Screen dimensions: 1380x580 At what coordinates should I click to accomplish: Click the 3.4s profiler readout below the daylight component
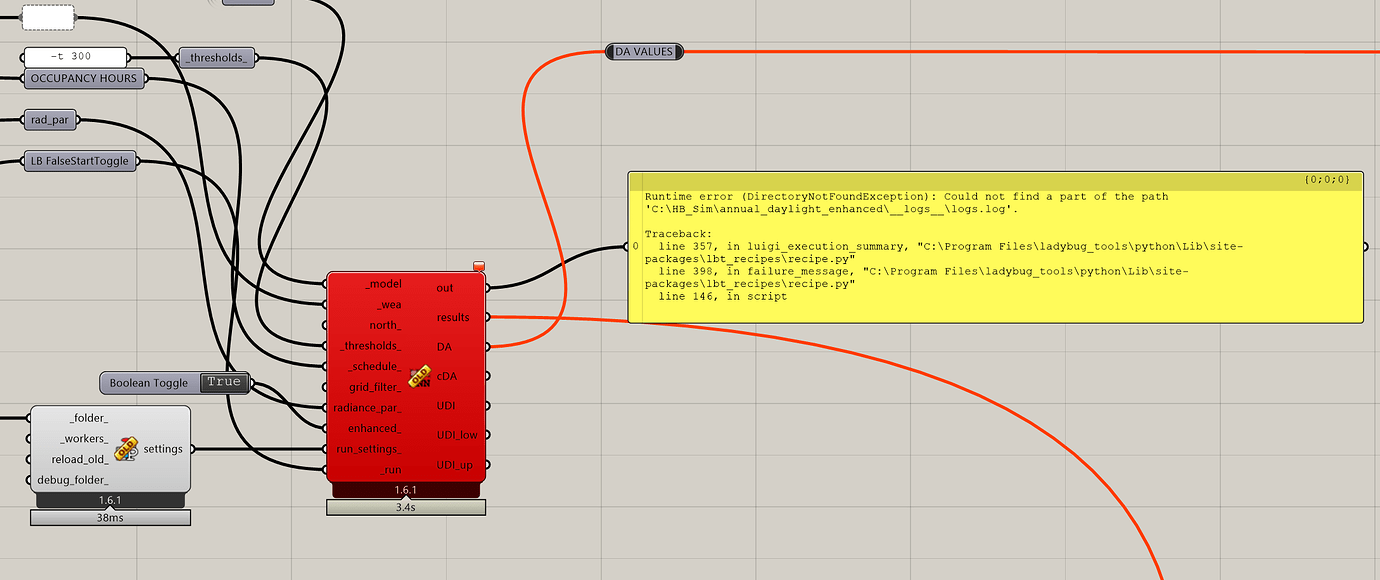406,507
